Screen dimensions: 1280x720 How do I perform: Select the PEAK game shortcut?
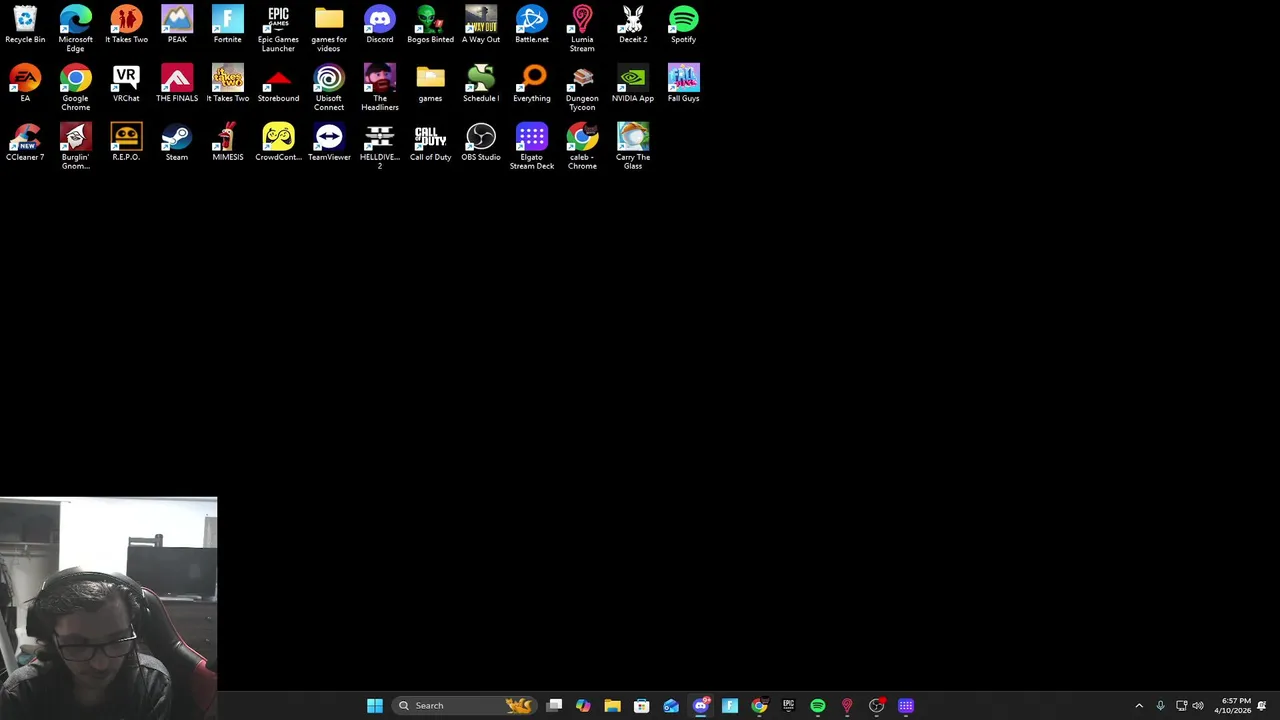pyautogui.click(x=177, y=25)
